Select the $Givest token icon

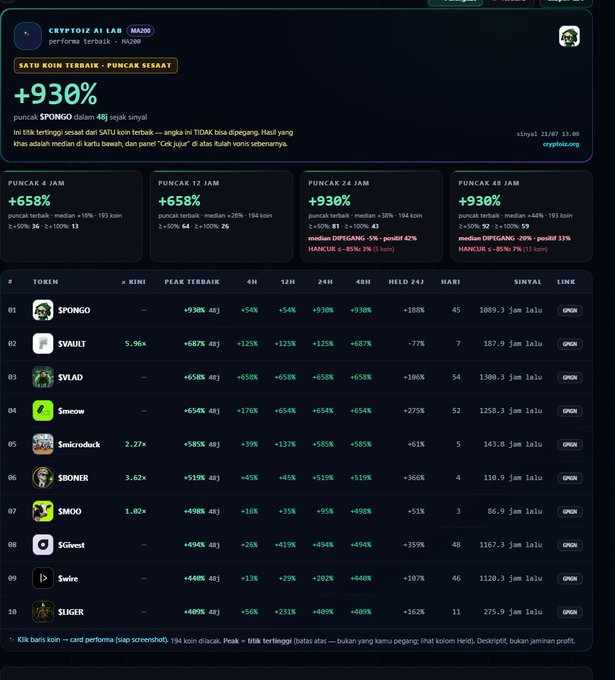43,545
